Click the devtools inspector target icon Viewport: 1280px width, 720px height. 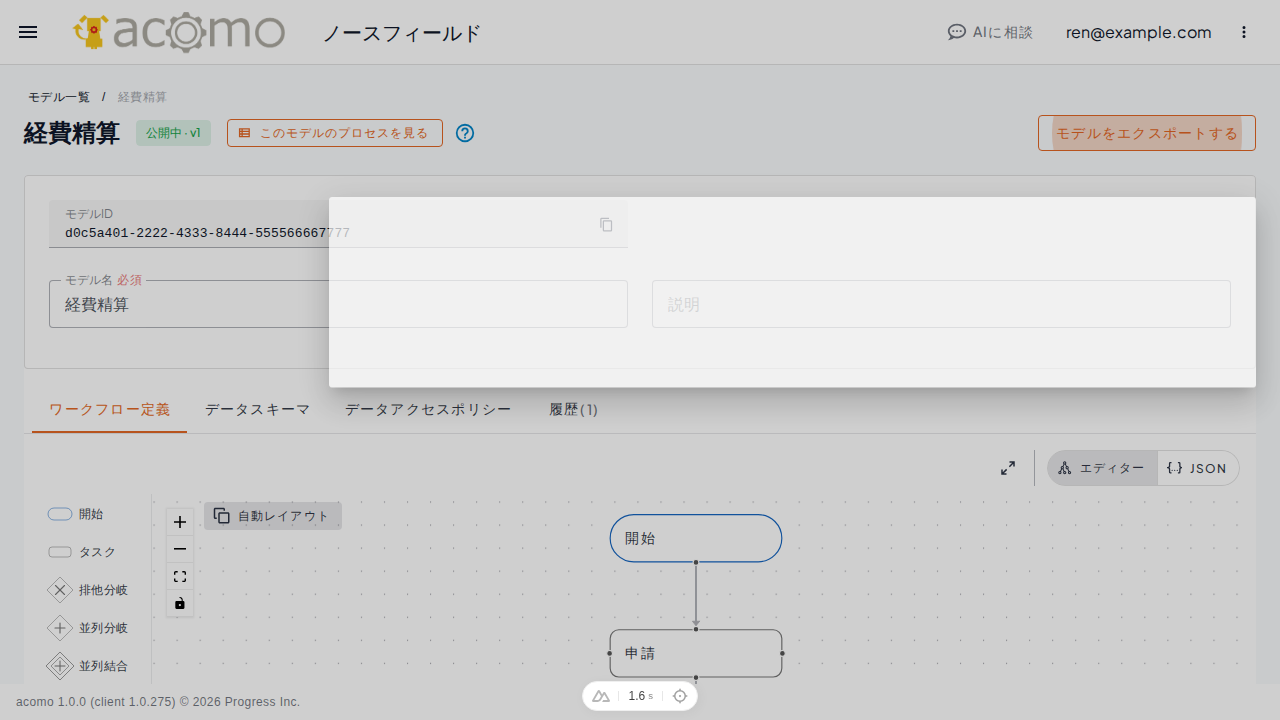coord(680,696)
